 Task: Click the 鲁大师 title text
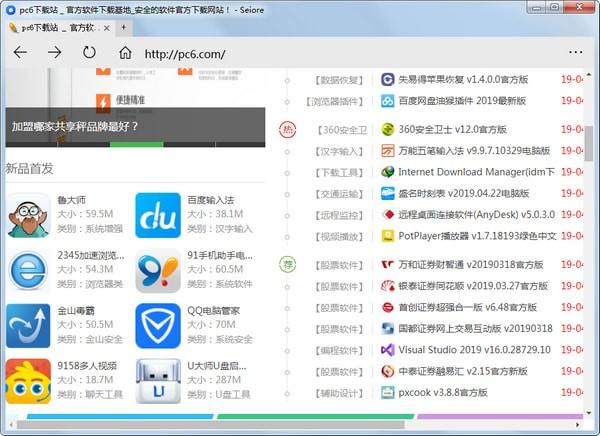pyautogui.click(x=72, y=200)
